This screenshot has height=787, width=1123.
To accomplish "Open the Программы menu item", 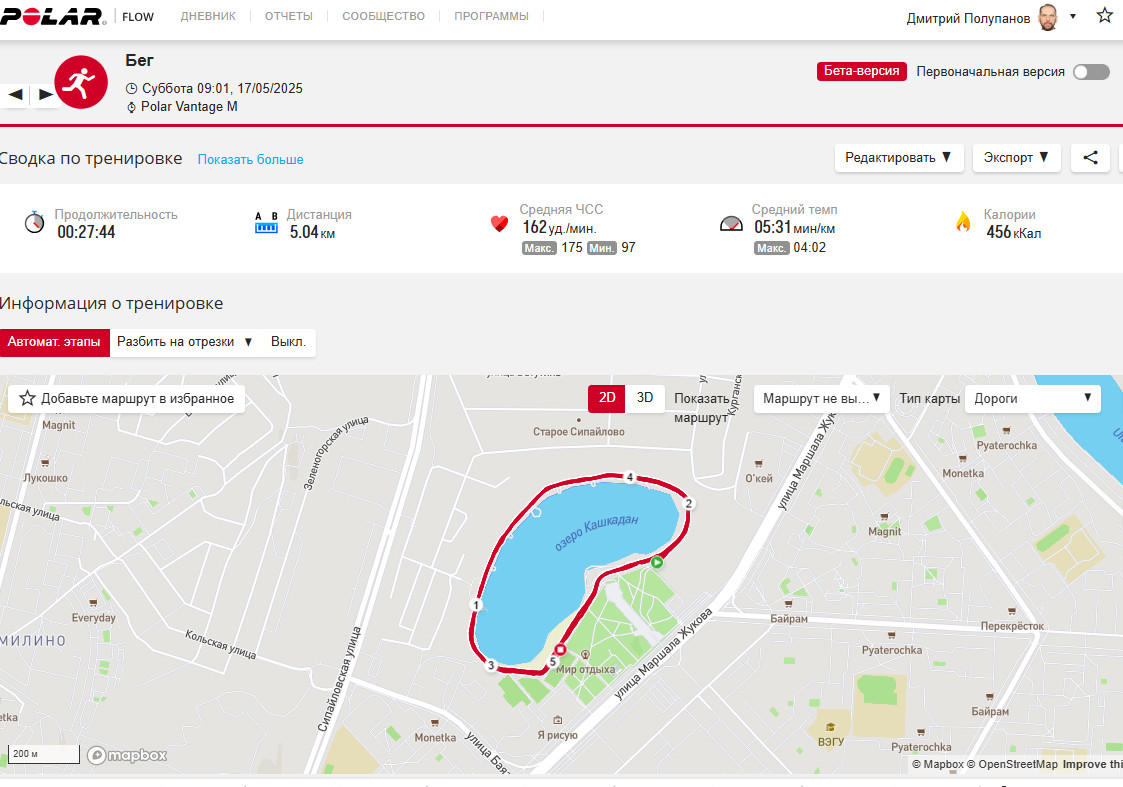I will point(491,16).
